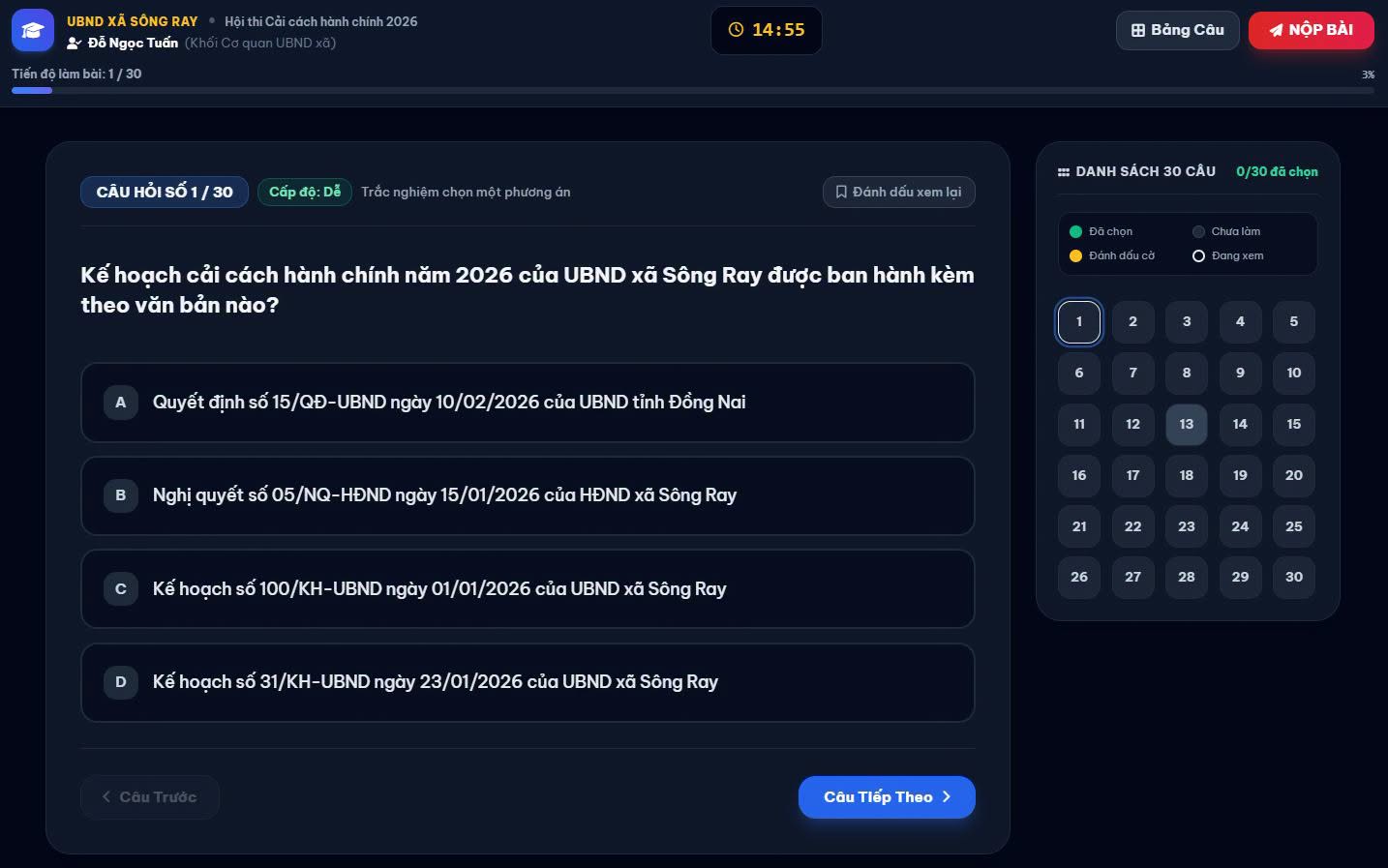1388x868 pixels.
Task: Click the clock icon in the timer
Action: point(736,30)
